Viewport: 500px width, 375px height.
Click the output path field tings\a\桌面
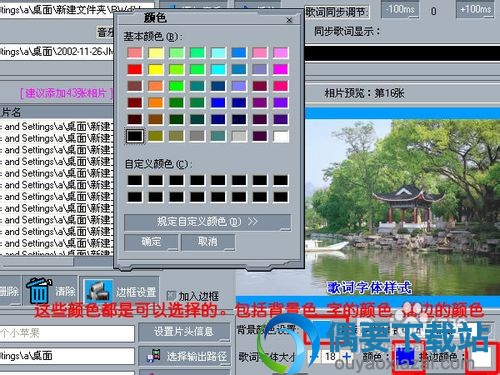[67, 356]
